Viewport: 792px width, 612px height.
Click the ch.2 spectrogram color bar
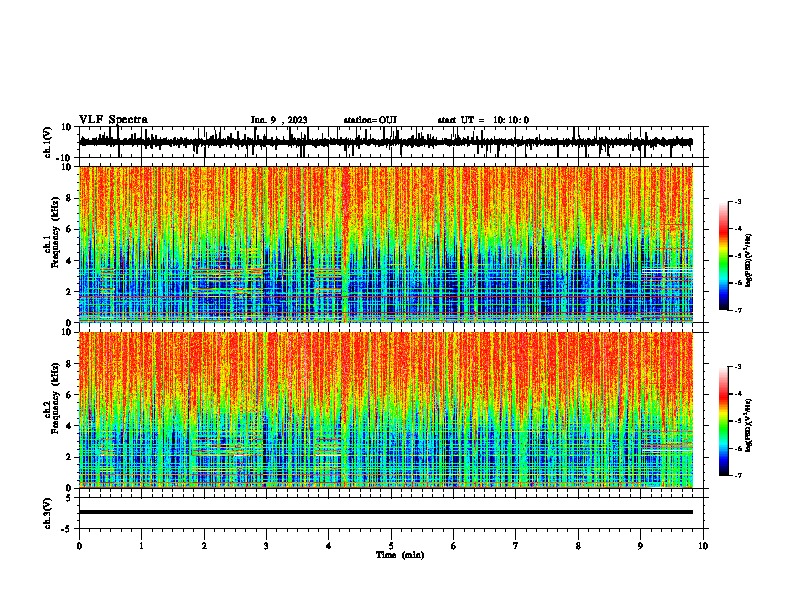pos(723,421)
